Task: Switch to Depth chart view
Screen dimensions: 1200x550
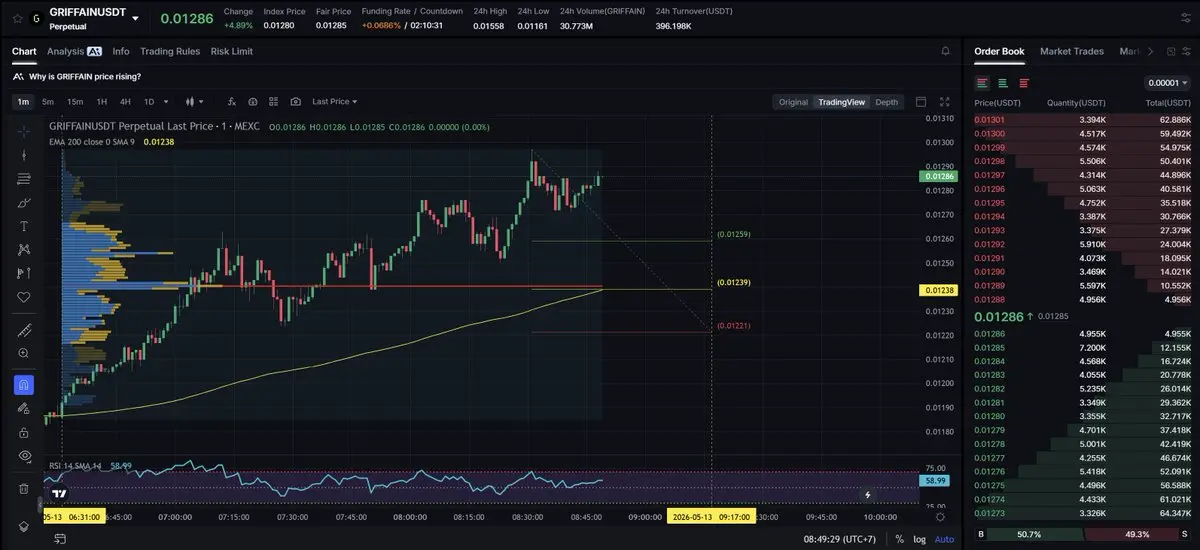Action: 886,102
